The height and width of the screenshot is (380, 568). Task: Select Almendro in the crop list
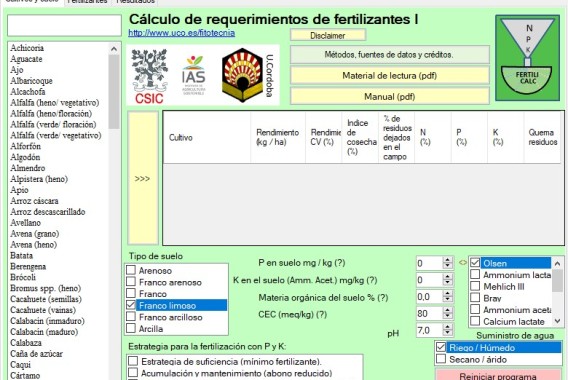pos(28,168)
